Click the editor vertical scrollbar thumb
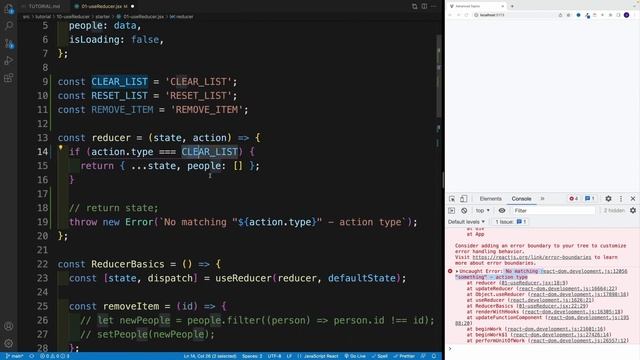Screen dimensions: 640x360 coord(439,76)
